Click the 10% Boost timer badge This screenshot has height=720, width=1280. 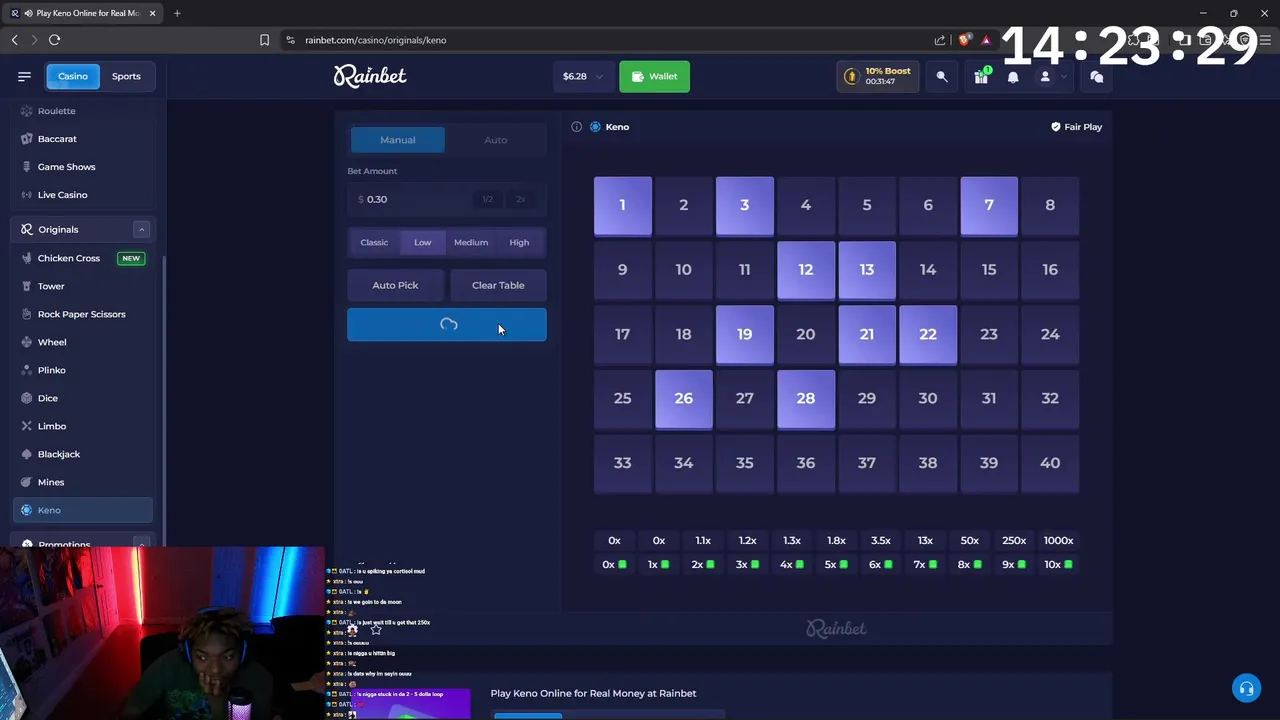tap(878, 76)
